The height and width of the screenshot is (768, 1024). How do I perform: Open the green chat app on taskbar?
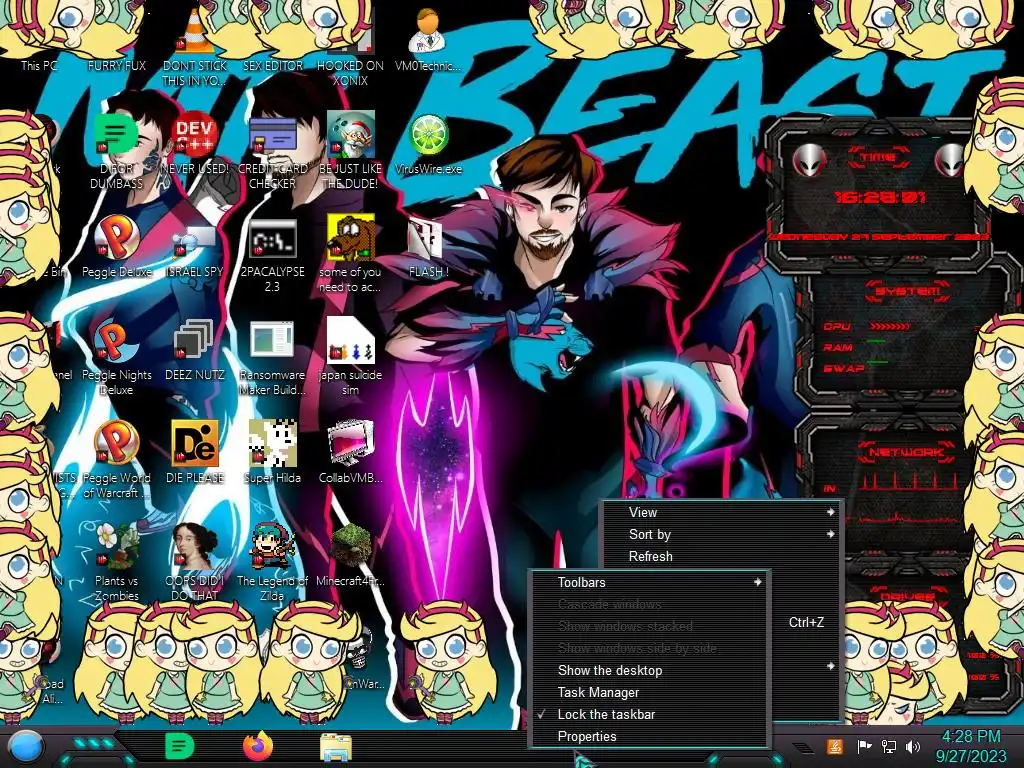(180, 746)
